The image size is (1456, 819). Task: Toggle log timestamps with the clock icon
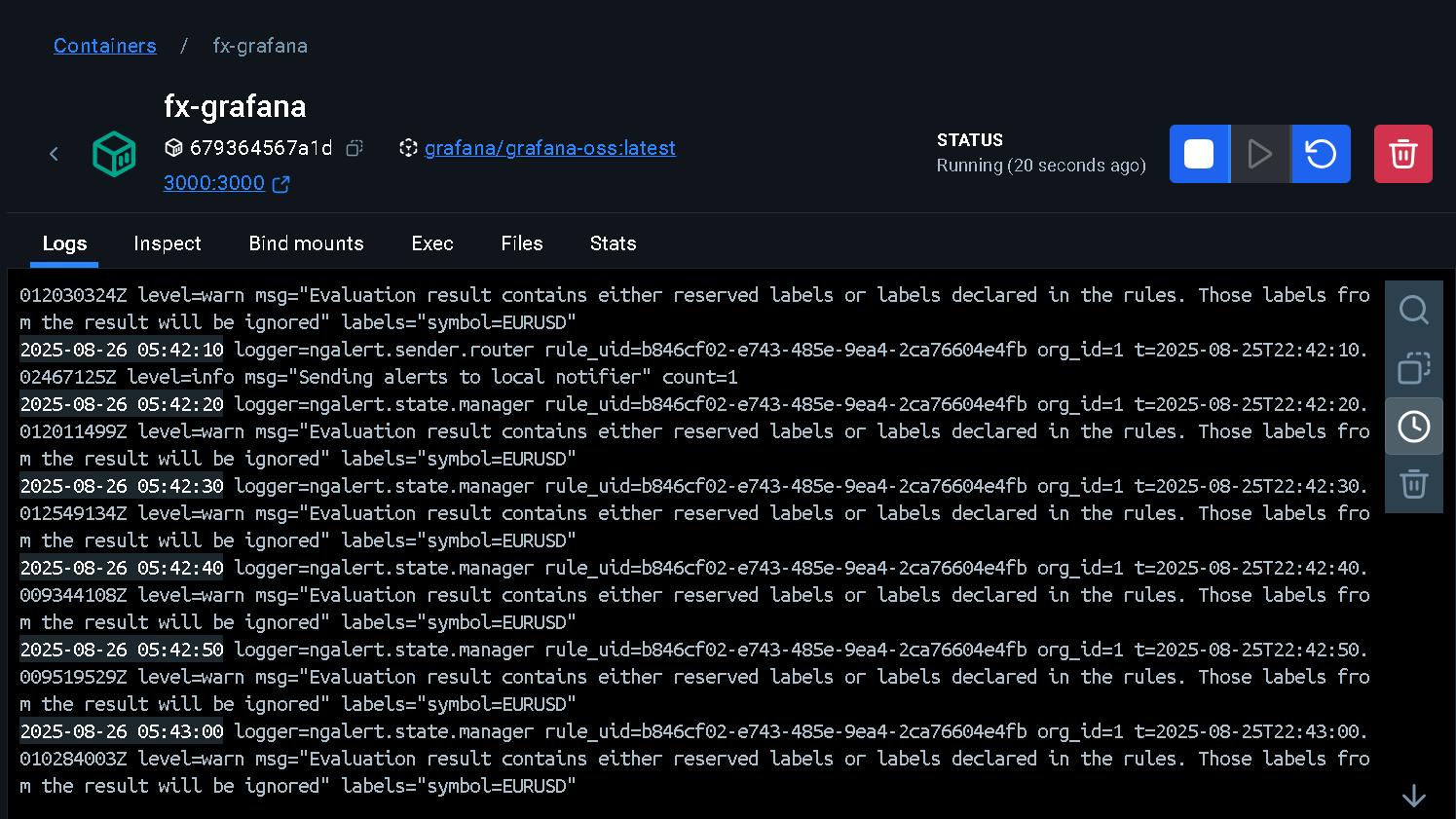point(1413,426)
